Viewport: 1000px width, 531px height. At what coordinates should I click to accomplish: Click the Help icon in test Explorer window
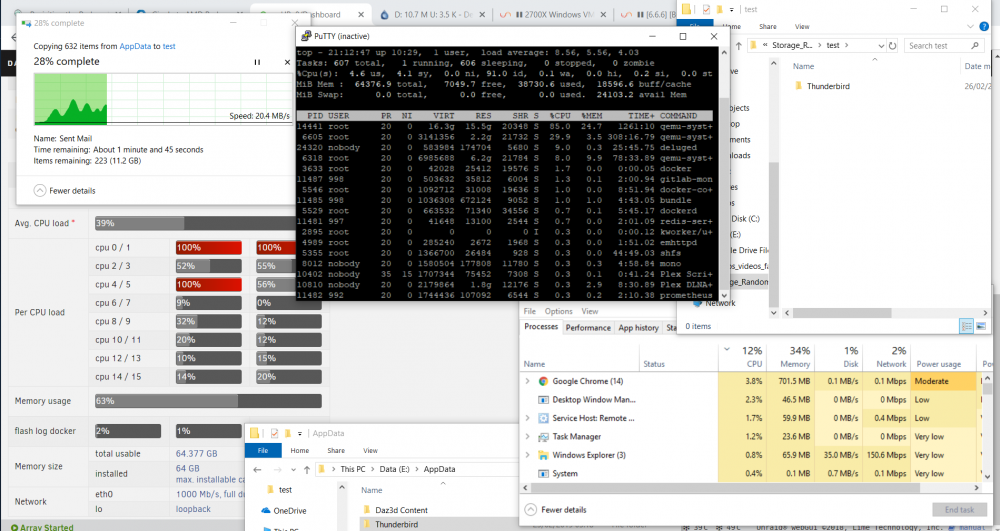pos(986,27)
